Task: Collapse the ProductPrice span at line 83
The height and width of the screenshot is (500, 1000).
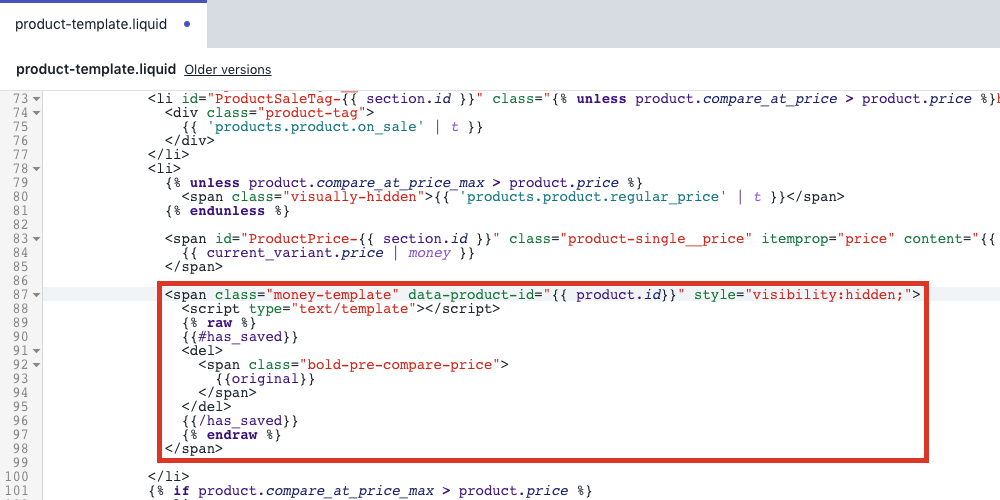Action: point(37,239)
